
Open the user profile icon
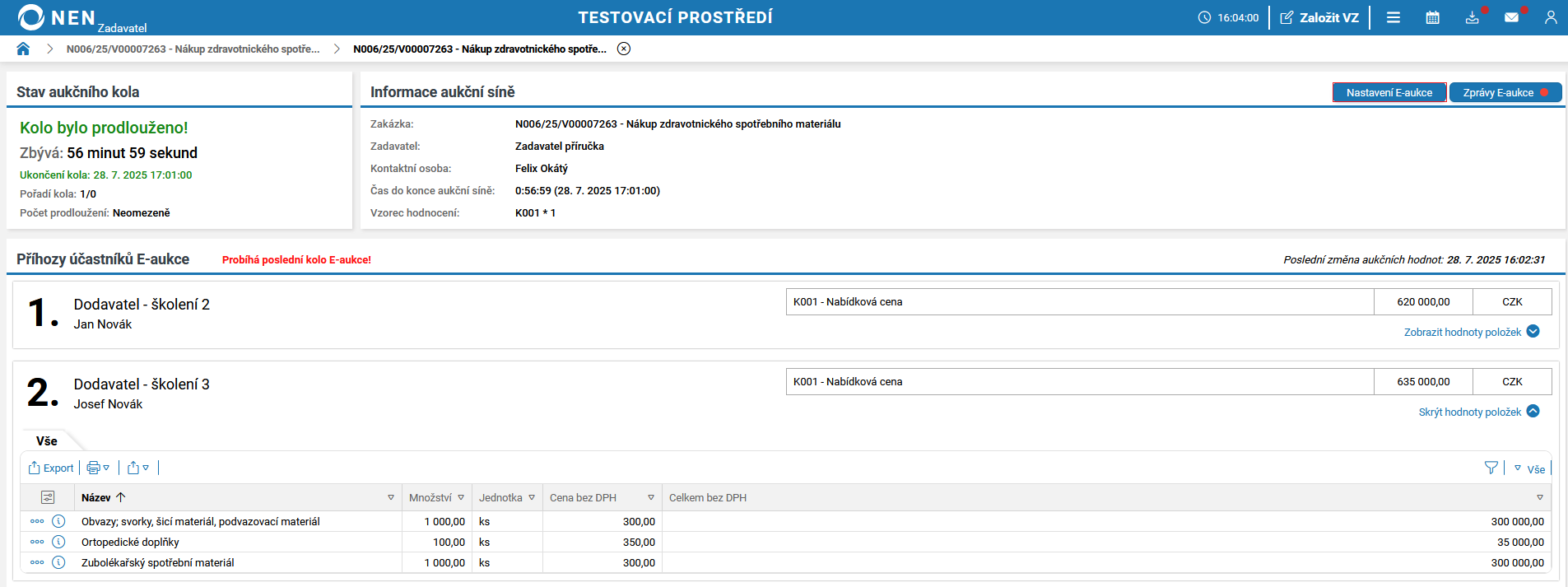coord(1551,17)
